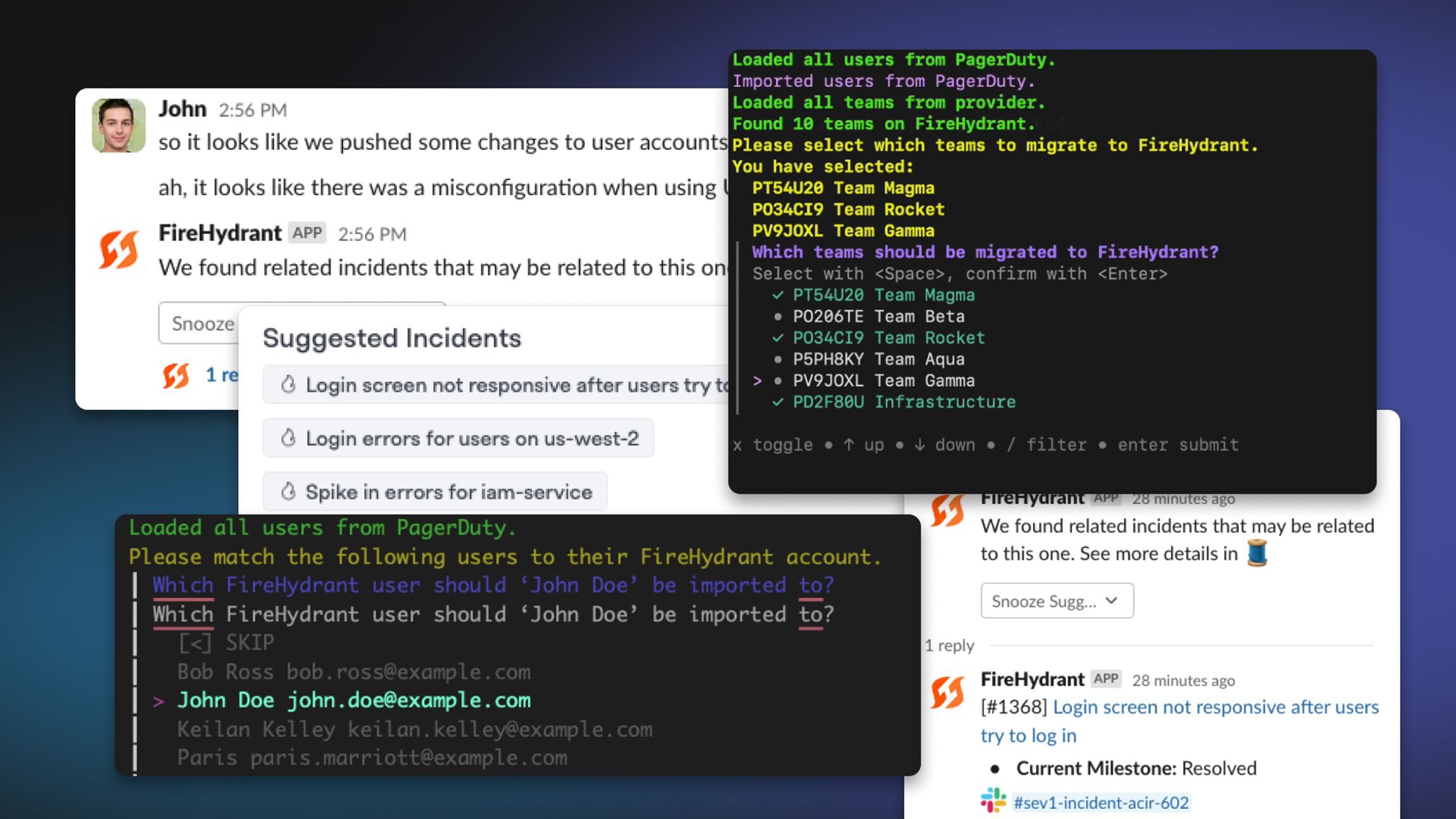Click APP badge in the 28 minutes ago reply
Image resolution: width=1456 pixels, height=819 pixels.
coord(1106,679)
